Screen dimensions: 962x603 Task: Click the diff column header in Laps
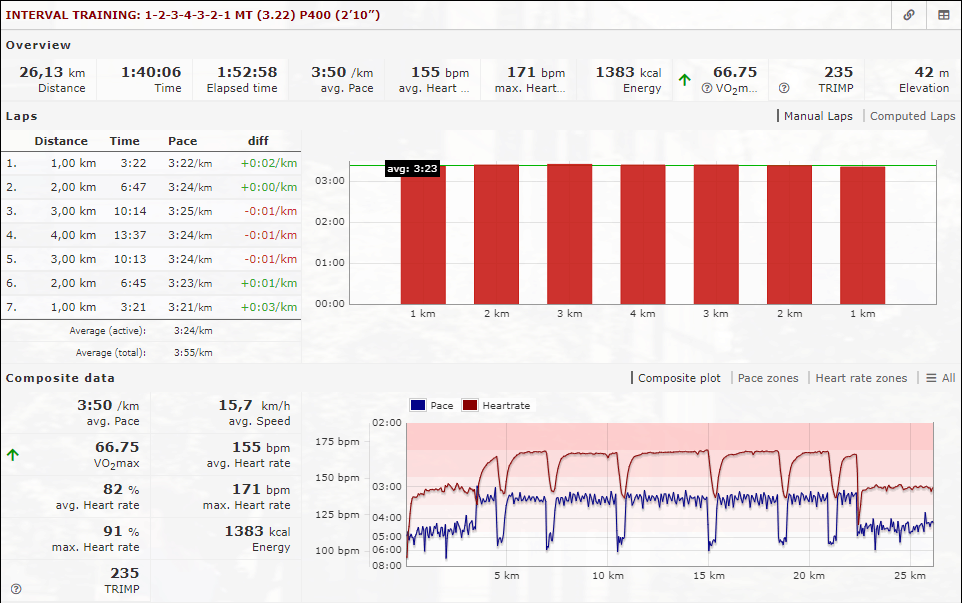pos(258,141)
